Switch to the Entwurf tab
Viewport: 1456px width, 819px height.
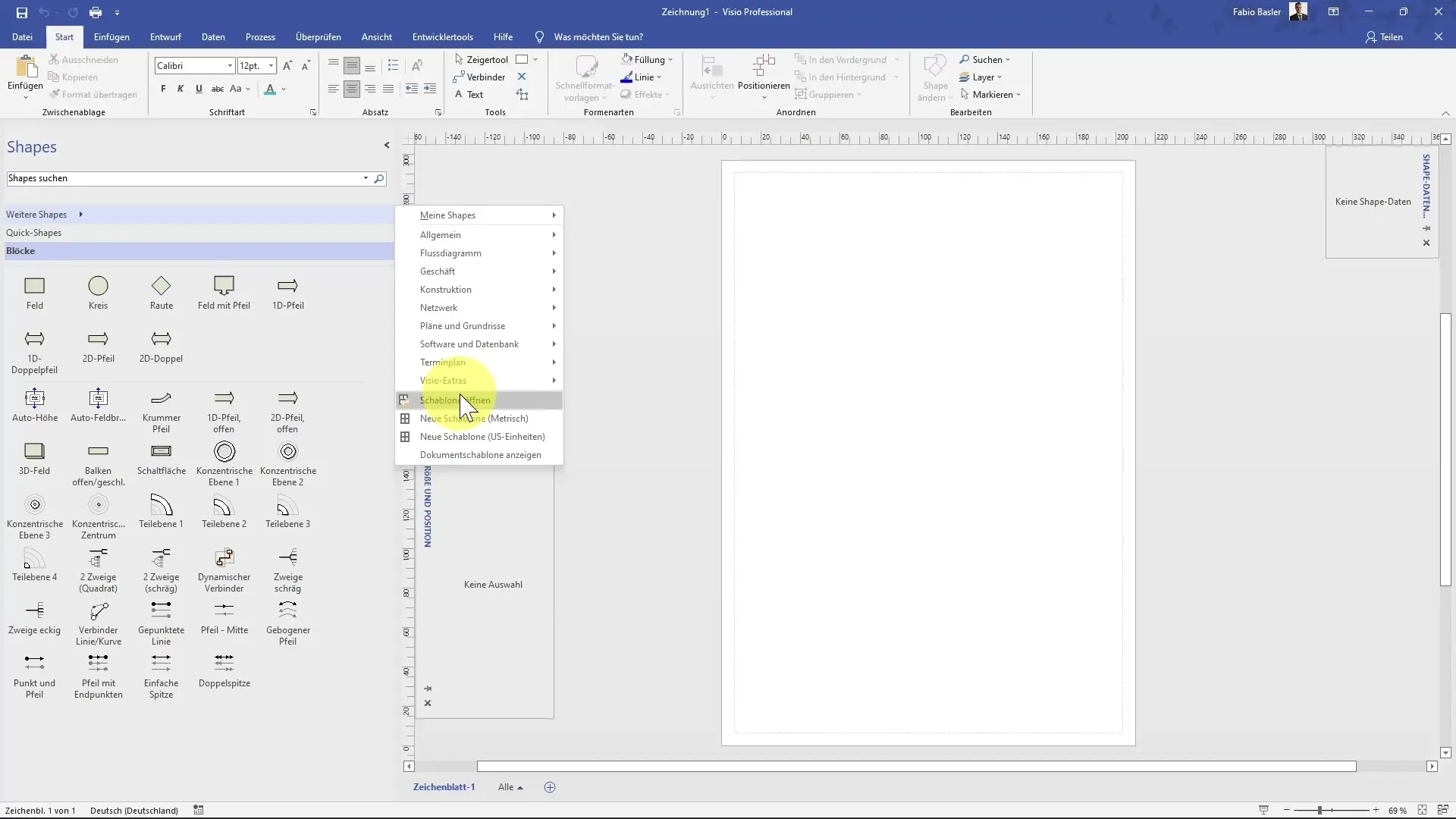pyautogui.click(x=165, y=37)
